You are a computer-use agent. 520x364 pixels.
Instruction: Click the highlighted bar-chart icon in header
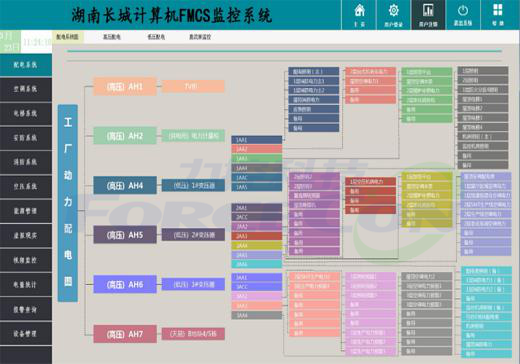pyautogui.click(x=428, y=15)
